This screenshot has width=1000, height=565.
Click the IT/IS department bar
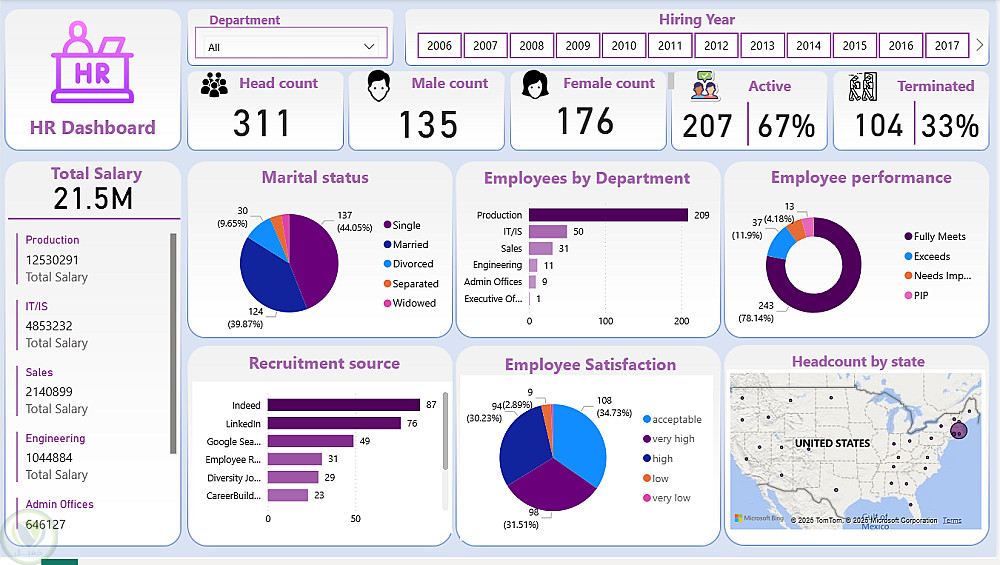[548, 231]
